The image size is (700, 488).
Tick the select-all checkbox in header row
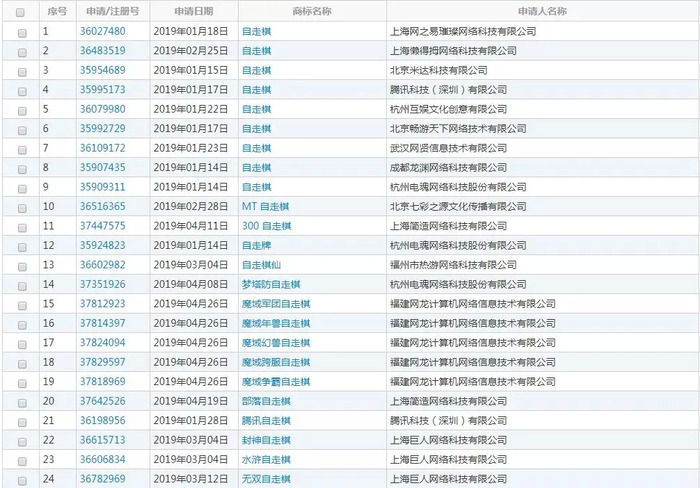[20, 13]
